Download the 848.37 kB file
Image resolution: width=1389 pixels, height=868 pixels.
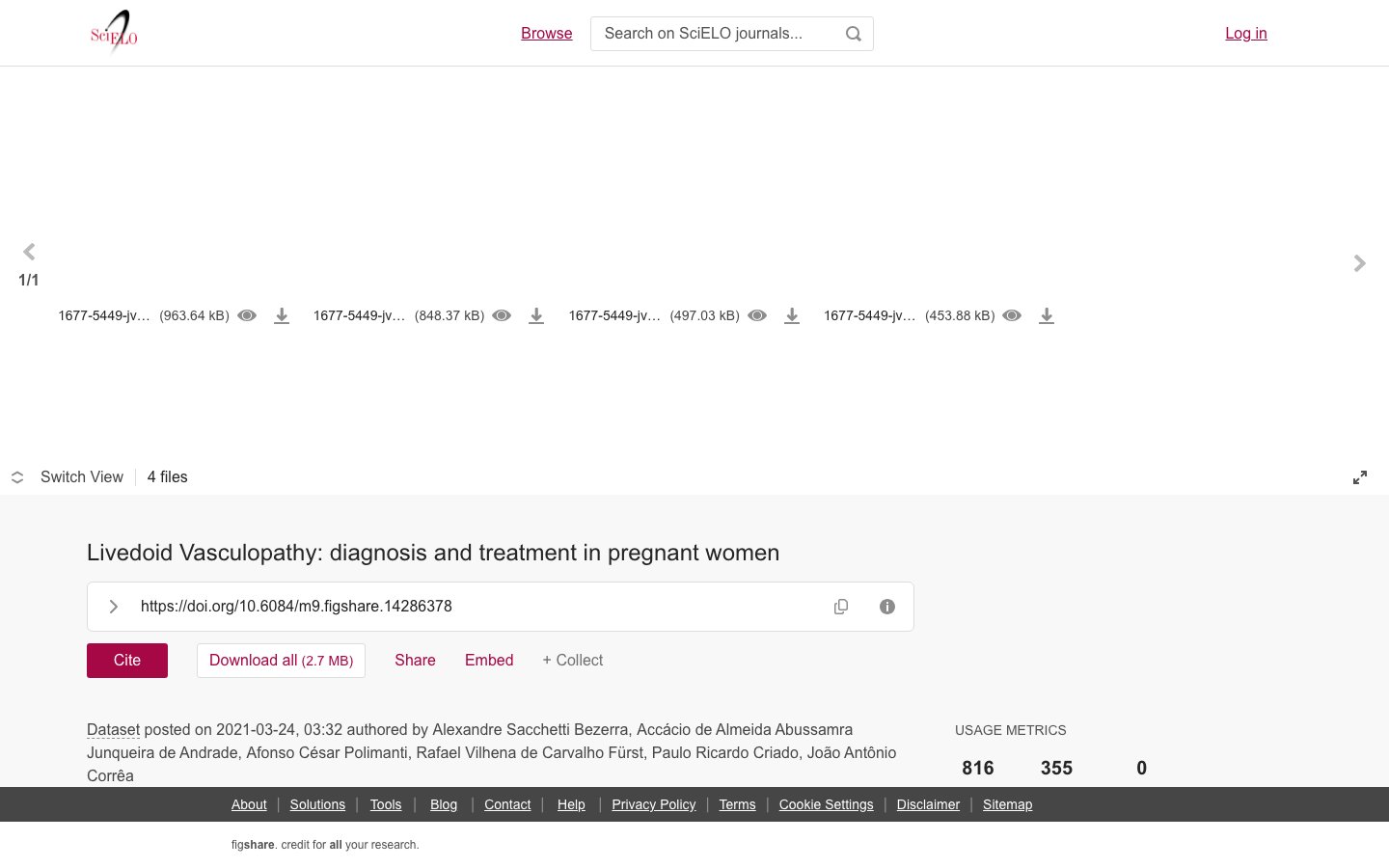pyautogui.click(x=536, y=315)
